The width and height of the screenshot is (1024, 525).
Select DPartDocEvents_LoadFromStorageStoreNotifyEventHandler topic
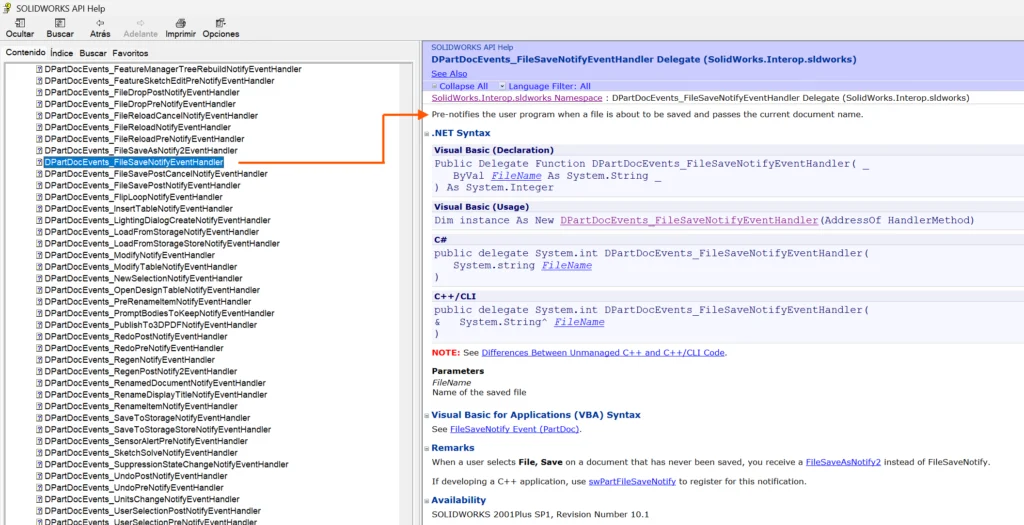[161, 244]
